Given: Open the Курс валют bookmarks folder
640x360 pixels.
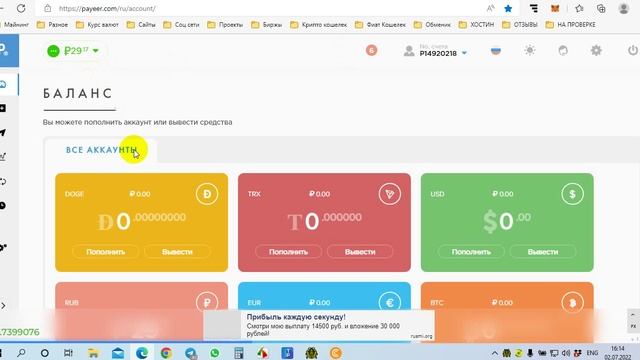Looking at the screenshot, I should 97,24.
